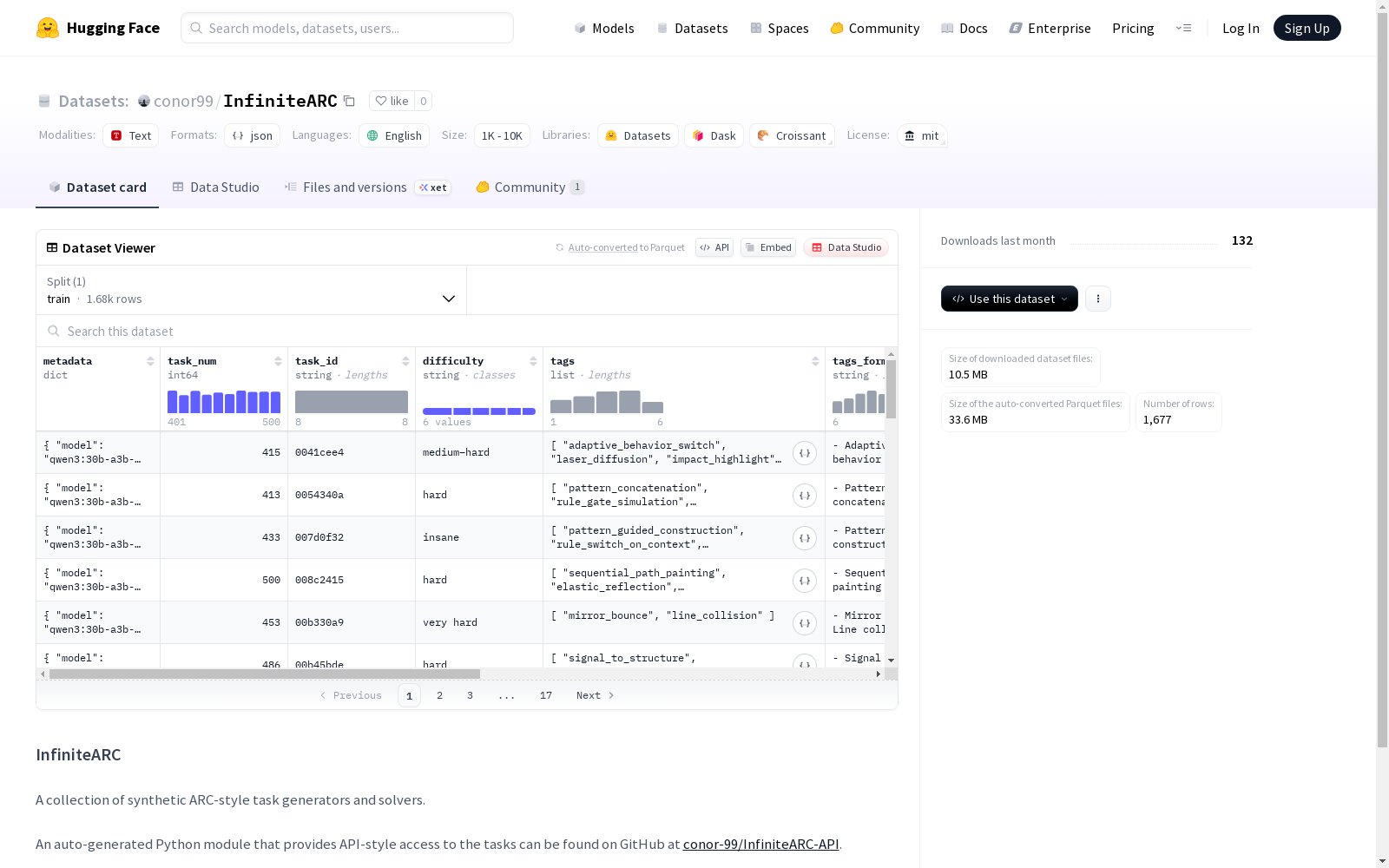This screenshot has width=1389, height=868.
Task: Sort by the task_id column
Action: coord(405,361)
